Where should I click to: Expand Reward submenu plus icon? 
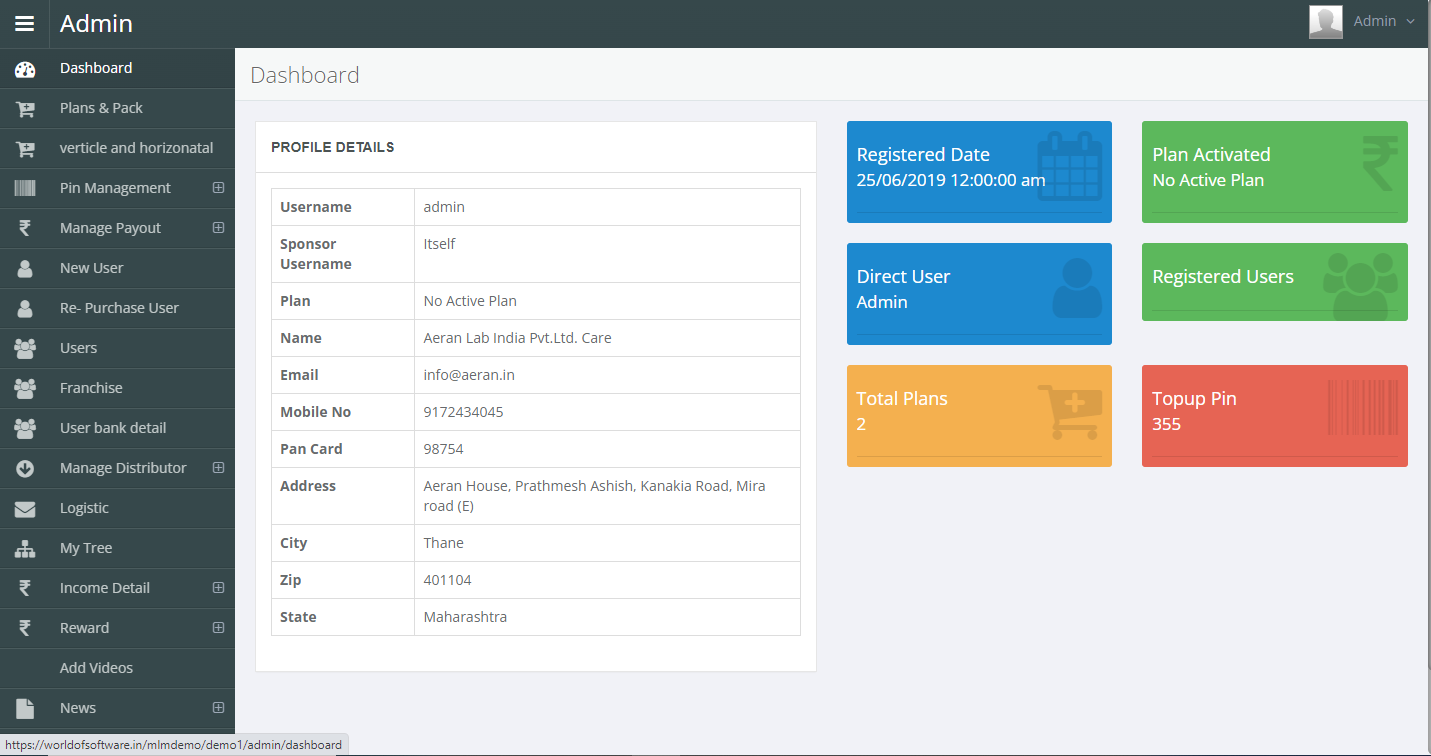[x=218, y=628]
